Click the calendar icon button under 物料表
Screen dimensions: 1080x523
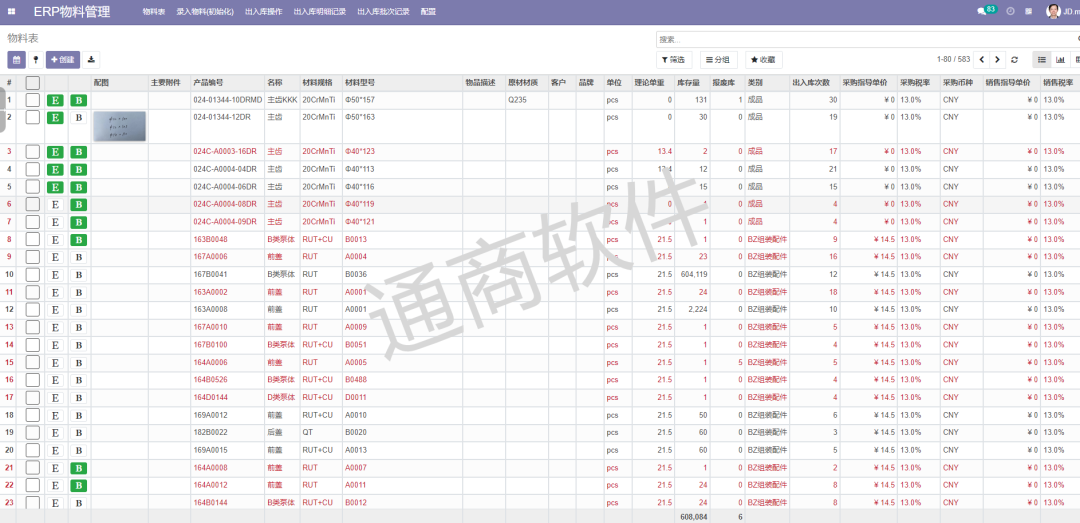click(x=16, y=60)
